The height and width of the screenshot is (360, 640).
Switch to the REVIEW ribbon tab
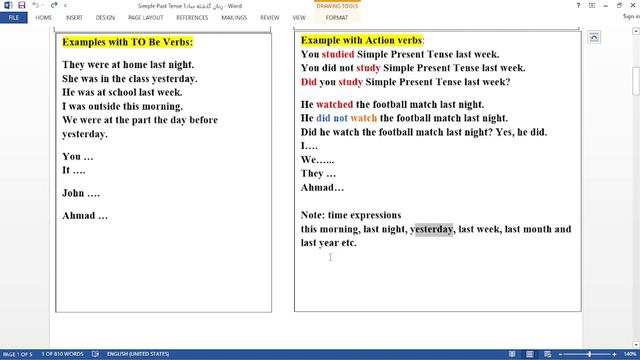pyautogui.click(x=269, y=18)
